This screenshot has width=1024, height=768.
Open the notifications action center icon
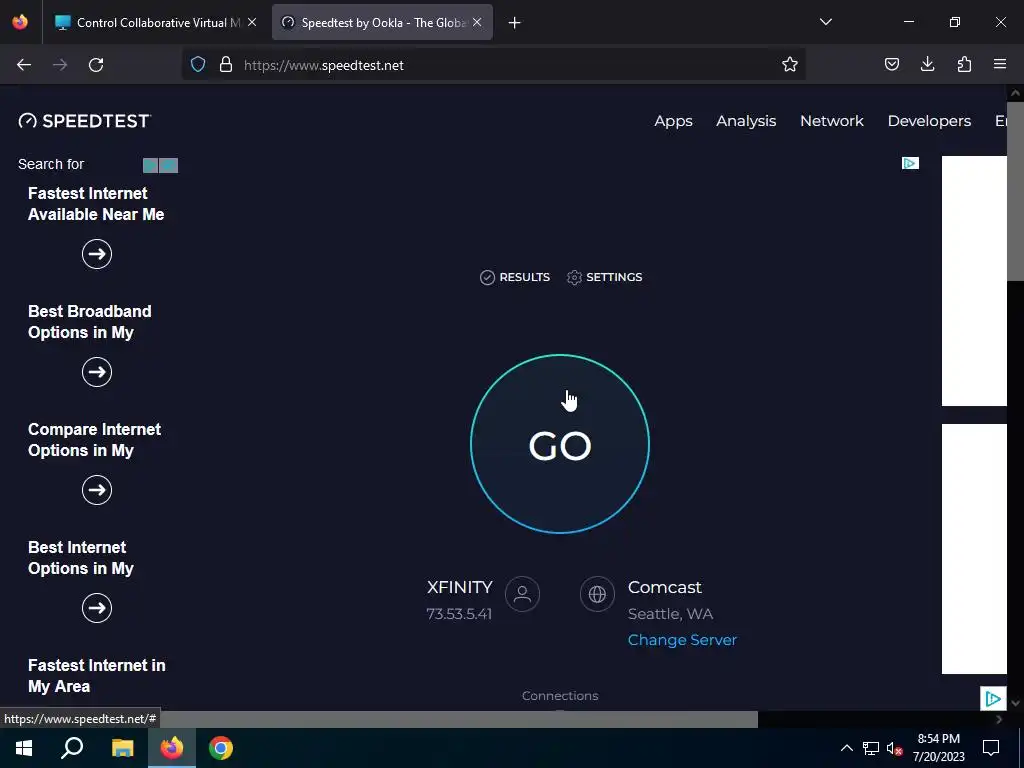point(991,748)
